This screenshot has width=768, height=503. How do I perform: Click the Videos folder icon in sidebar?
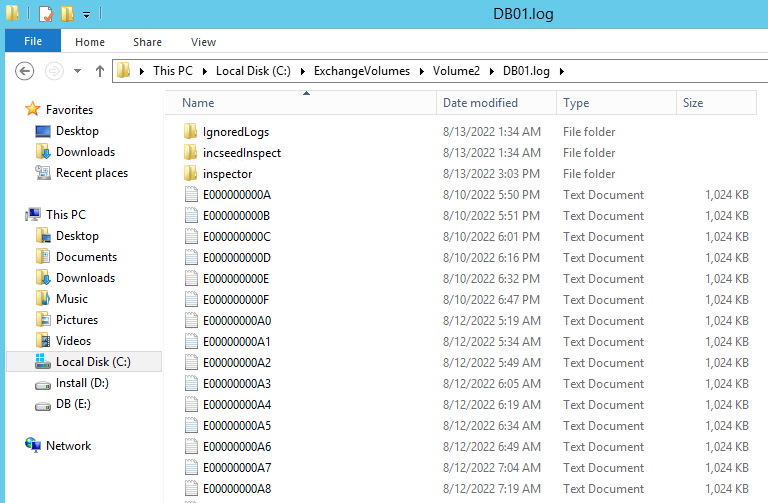click(43, 340)
